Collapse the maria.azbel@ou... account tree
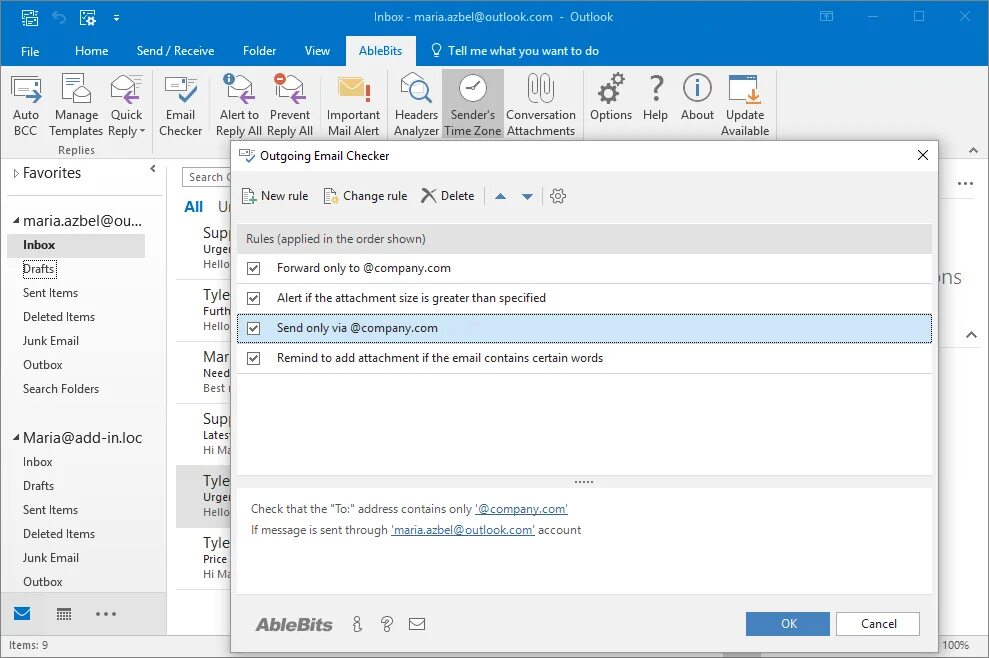Image resolution: width=989 pixels, height=658 pixels. tap(16, 221)
